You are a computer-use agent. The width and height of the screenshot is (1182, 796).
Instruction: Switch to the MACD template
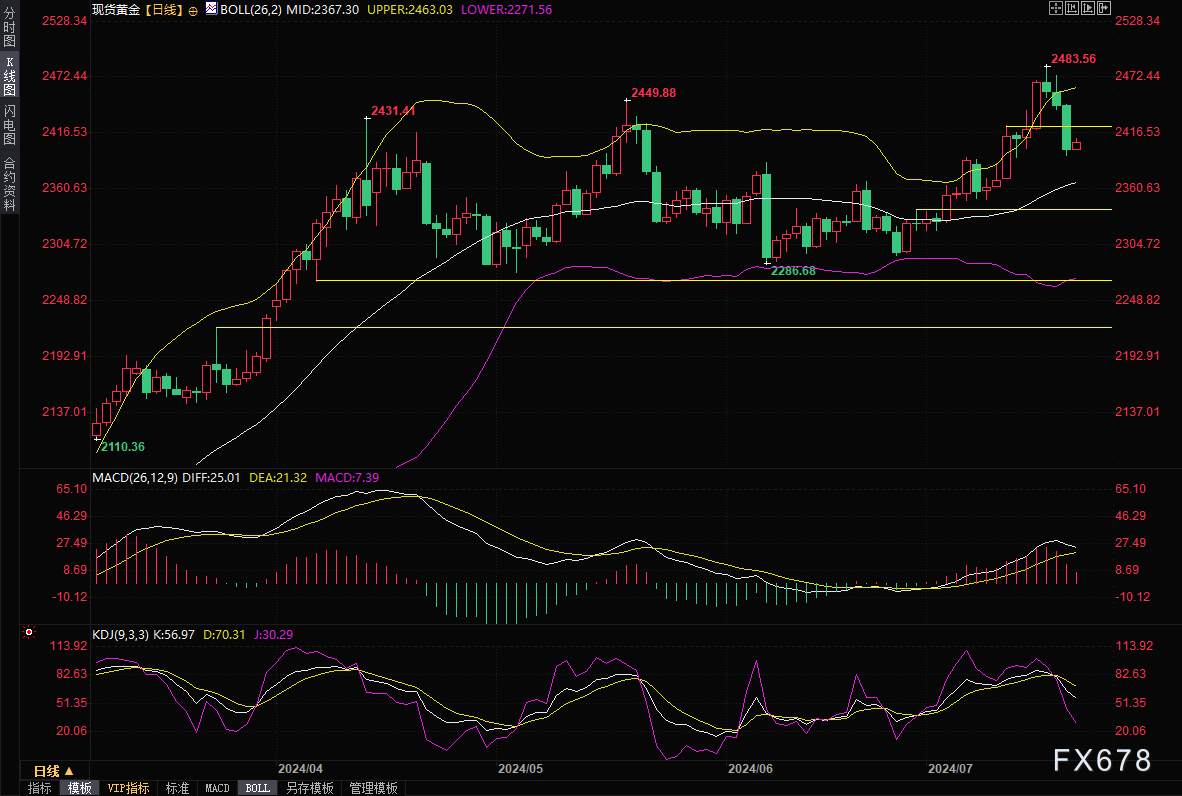217,788
